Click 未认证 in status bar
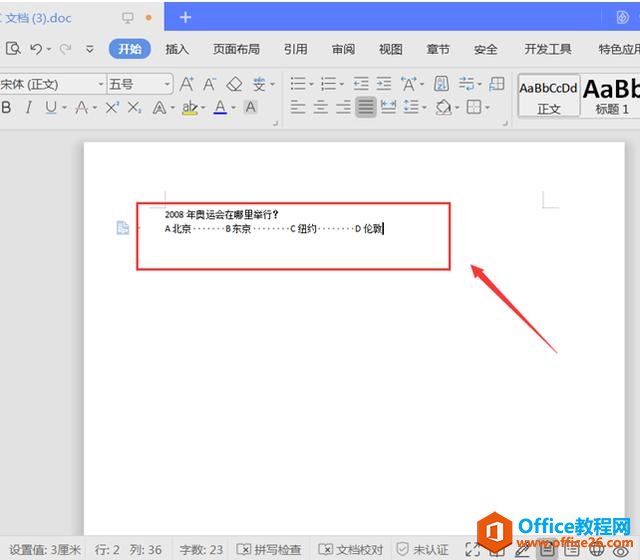Image resolution: width=640 pixels, height=560 pixels. coord(423,550)
